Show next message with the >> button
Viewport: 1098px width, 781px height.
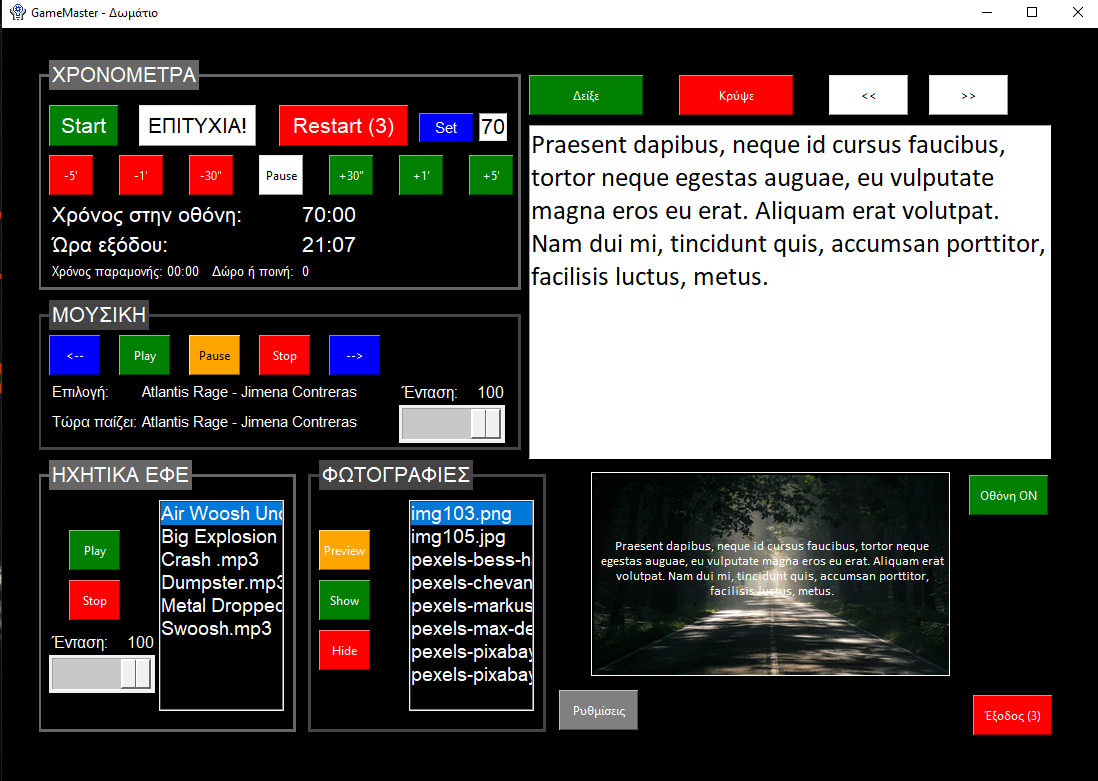(x=968, y=96)
